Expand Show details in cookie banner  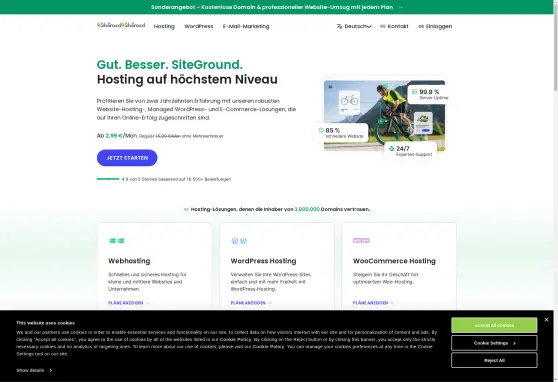34,370
